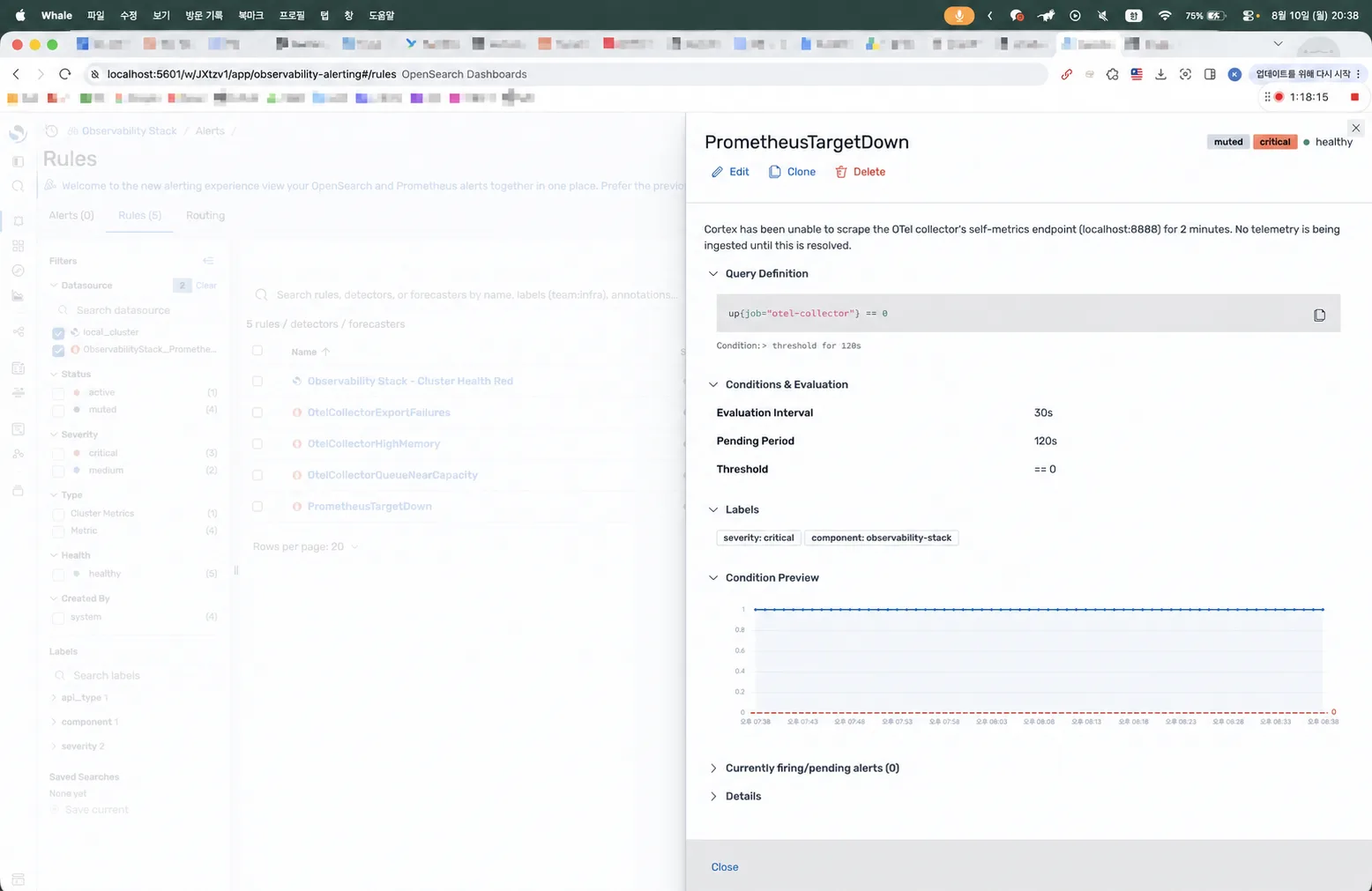
Task: Click the Delete trash icon
Action: pos(841,172)
